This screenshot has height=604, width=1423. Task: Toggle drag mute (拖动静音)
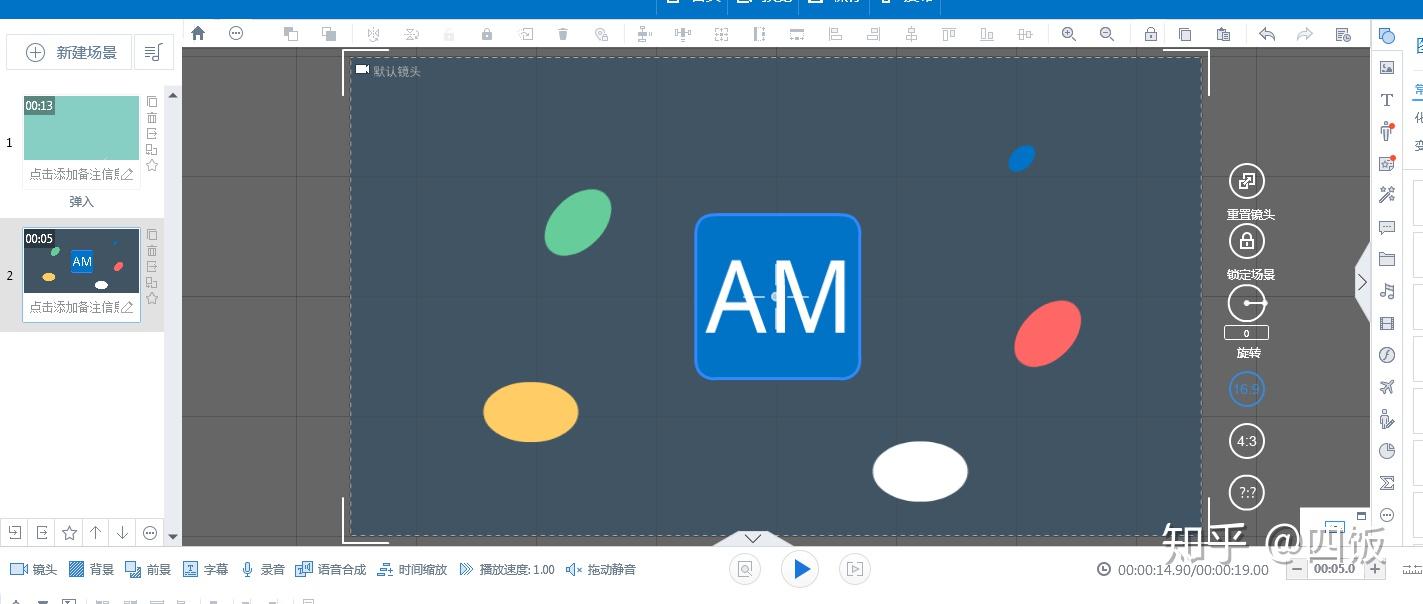600,569
